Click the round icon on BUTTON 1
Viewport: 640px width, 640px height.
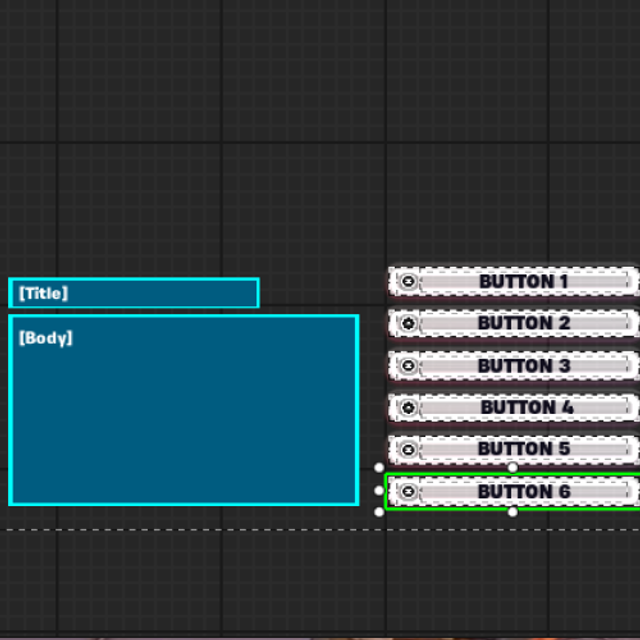[x=408, y=281]
